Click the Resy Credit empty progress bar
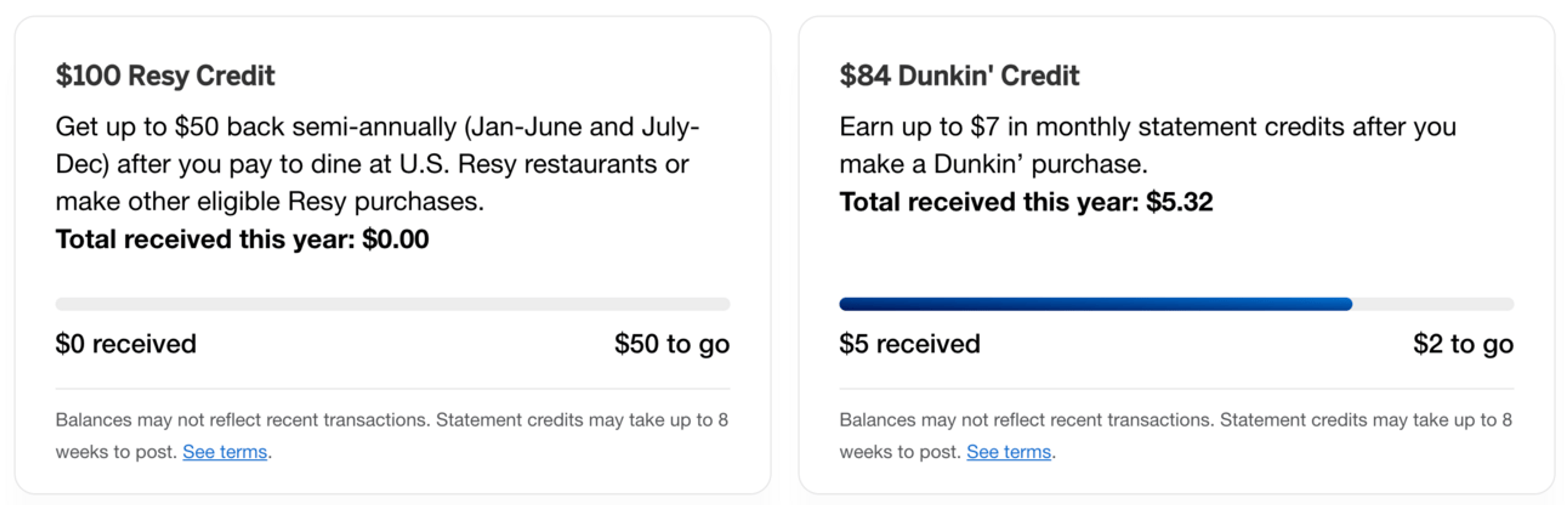 392,304
